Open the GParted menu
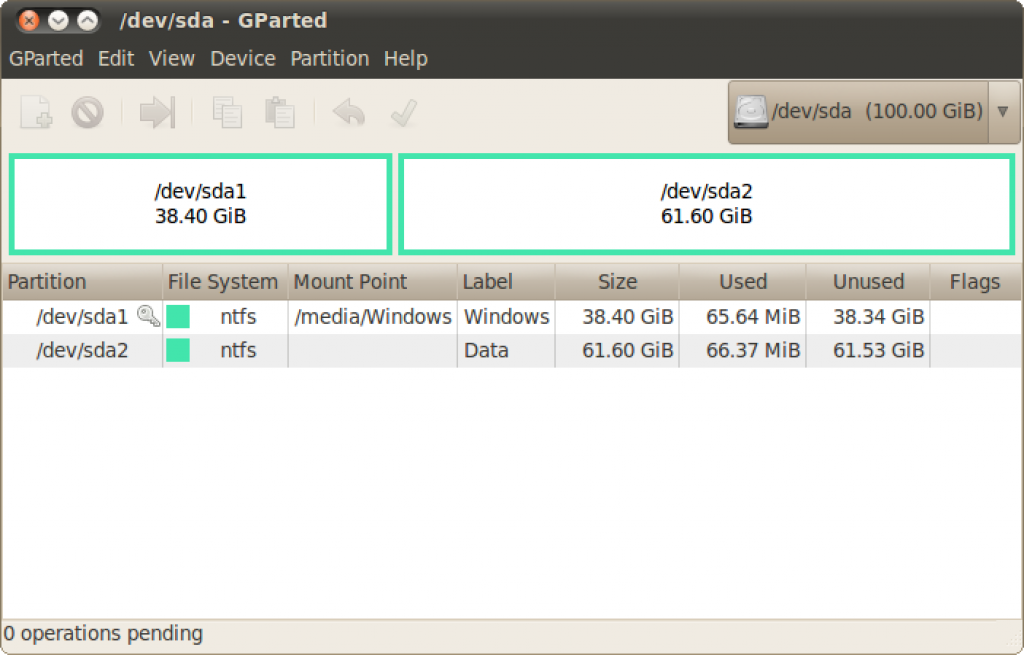1024x655 pixels. (46, 58)
